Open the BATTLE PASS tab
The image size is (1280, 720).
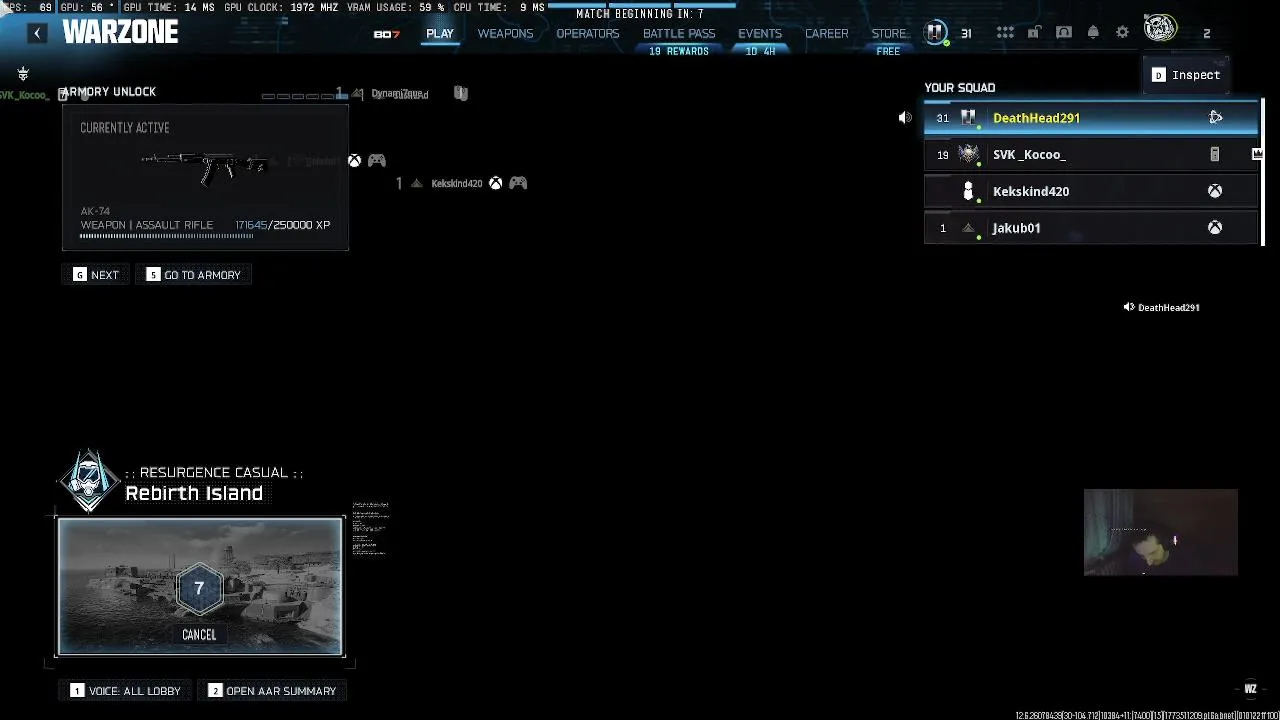(x=679, y=34)
